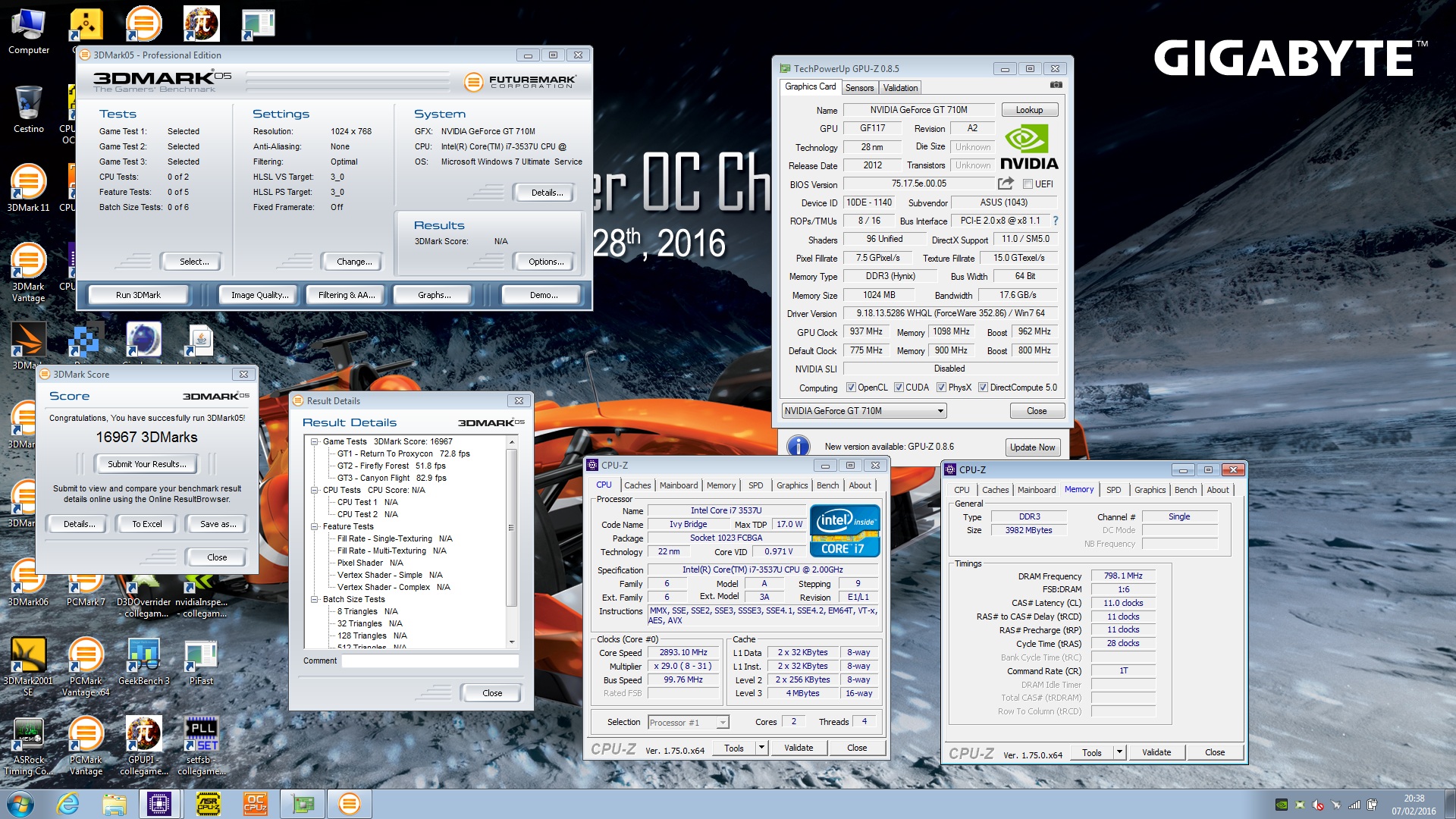Open the SPD tab in the CPU-Z Memory window
This screenshot has width=1456, height=819.
pyautogui.click(x=1113, y=490)
